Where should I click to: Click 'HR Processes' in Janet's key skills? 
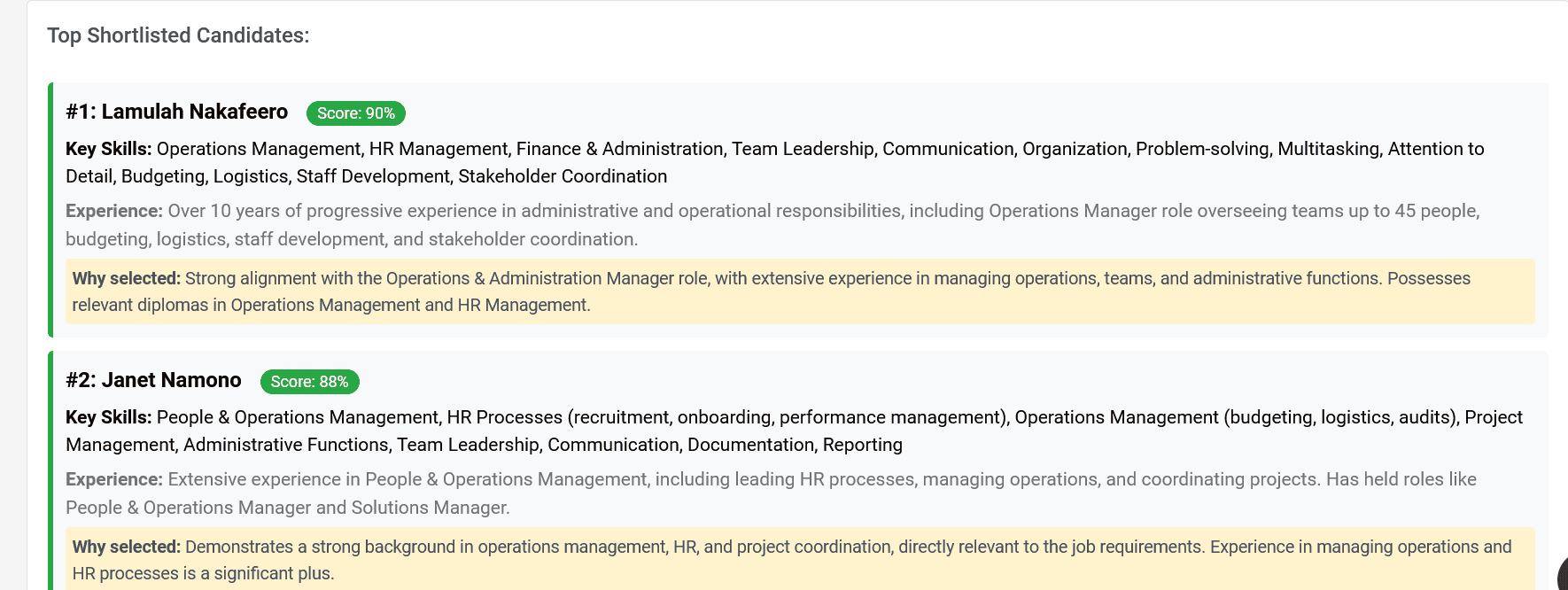pyautogui.click(x=504, y=417)
